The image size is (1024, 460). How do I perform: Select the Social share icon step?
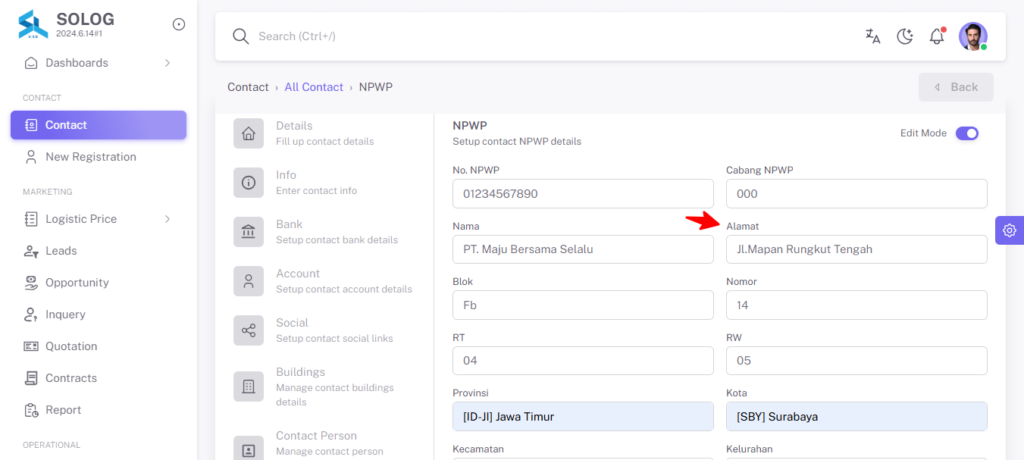[248, 331]
